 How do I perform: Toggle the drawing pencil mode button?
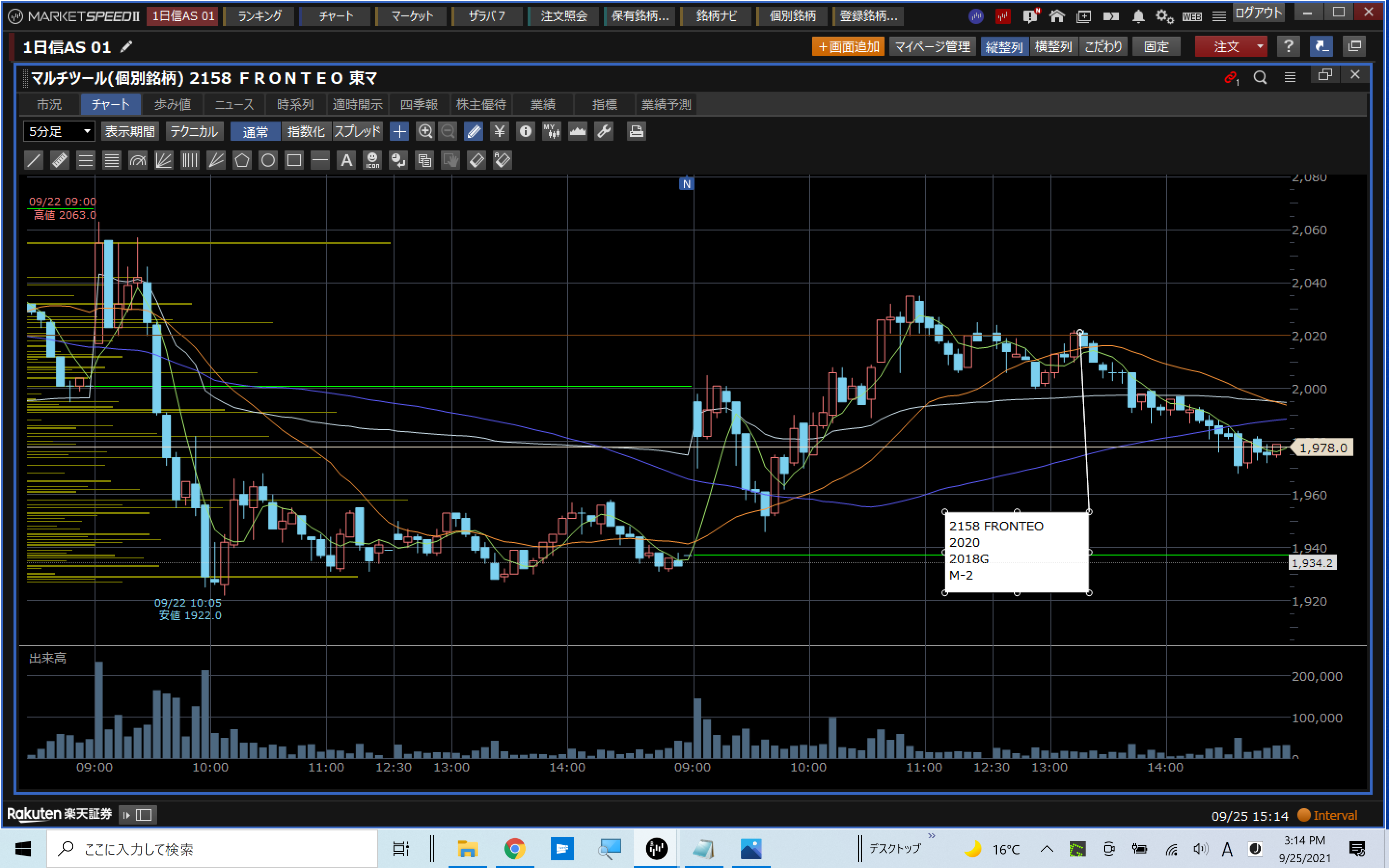[474, 132]
